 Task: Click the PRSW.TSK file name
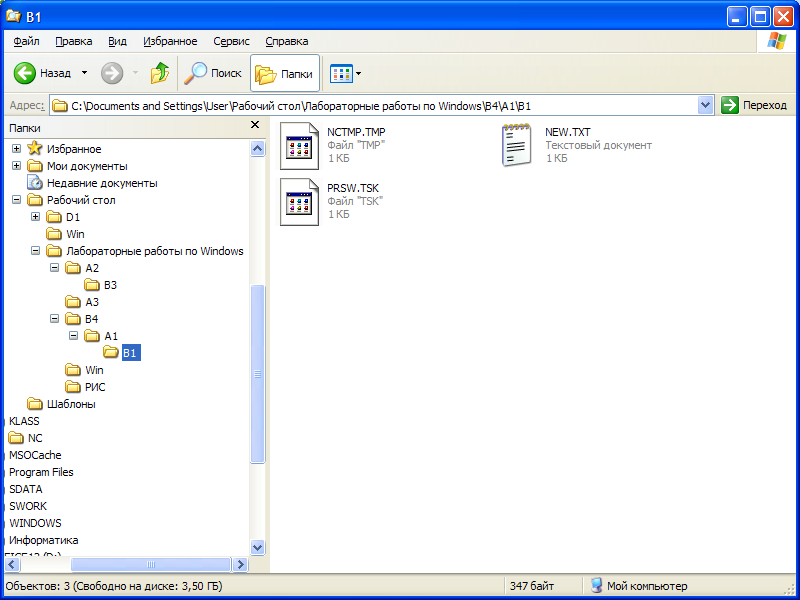353,188
